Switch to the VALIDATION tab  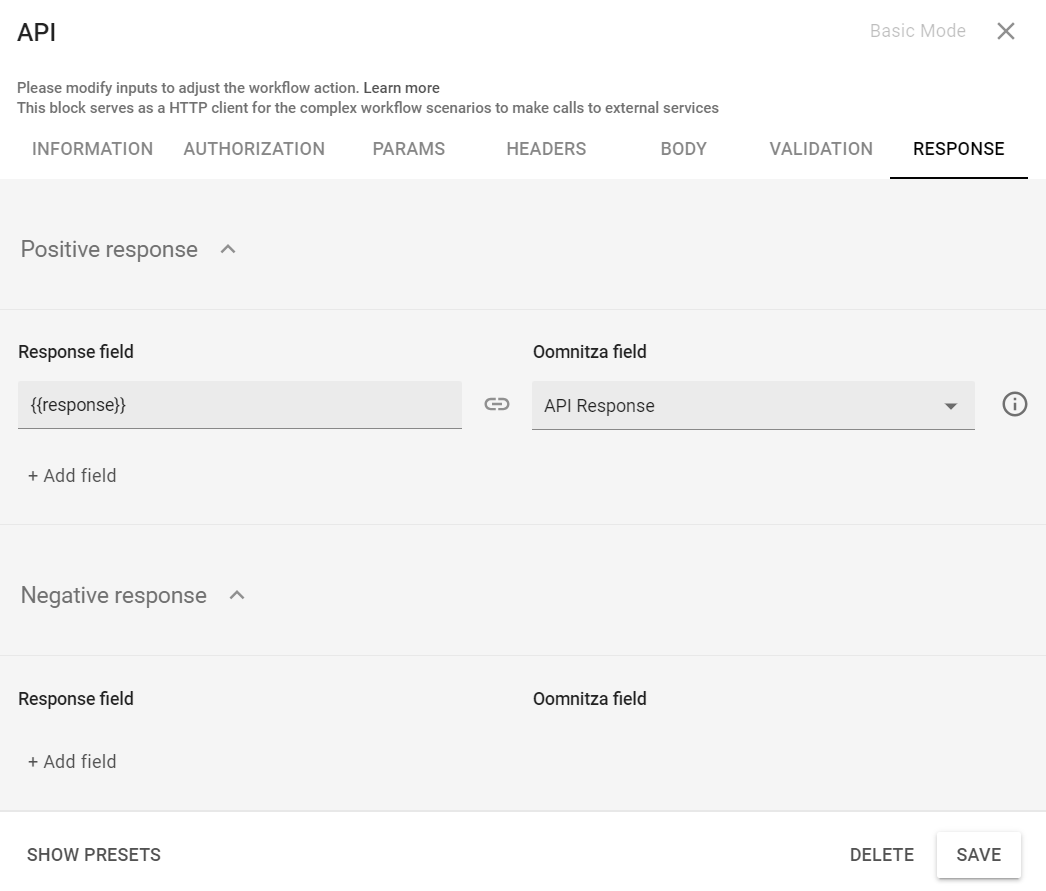(x=821, y=149)
